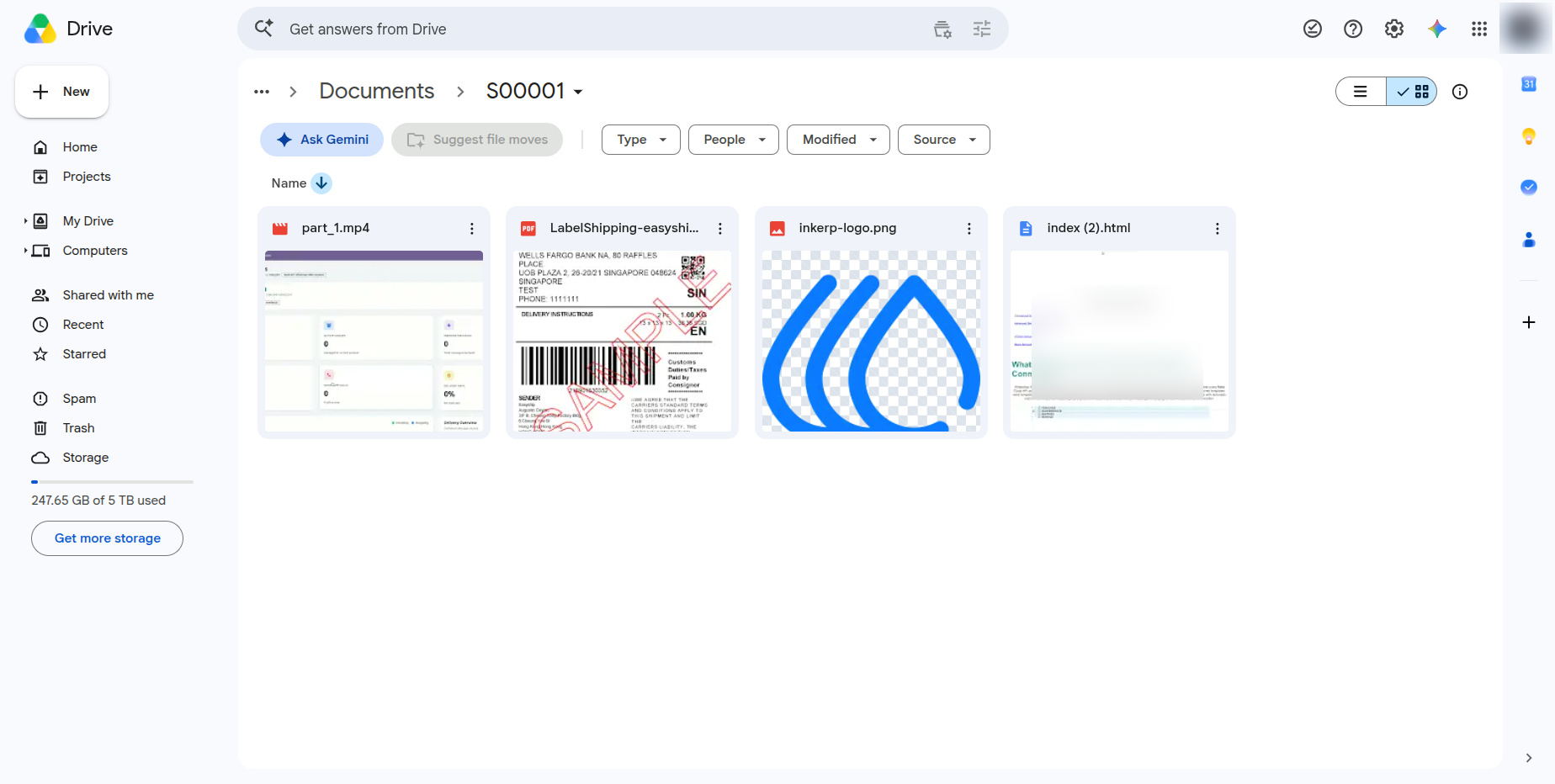This screenshot has height=784, width=1555.
Task: Click Get more storage
Action: point(107,538)
